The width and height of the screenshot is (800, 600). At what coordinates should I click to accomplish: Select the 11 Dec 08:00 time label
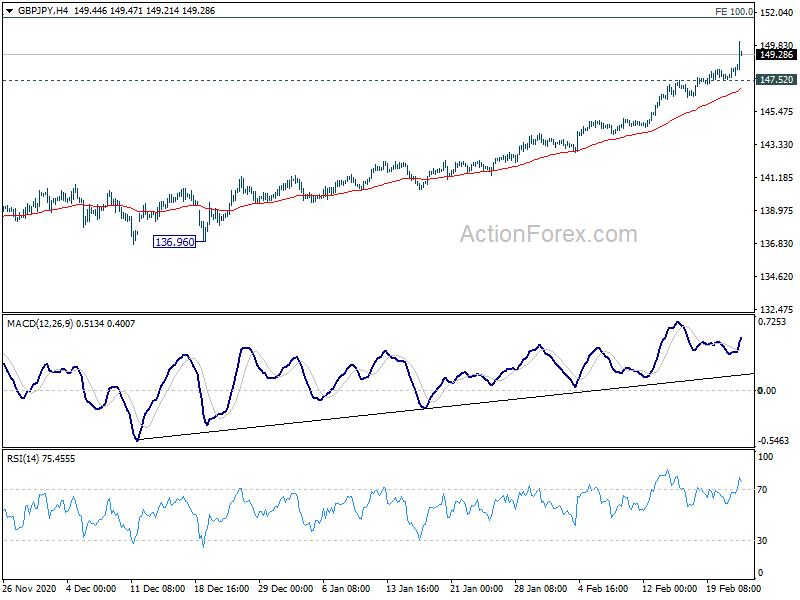pos(158,589)
